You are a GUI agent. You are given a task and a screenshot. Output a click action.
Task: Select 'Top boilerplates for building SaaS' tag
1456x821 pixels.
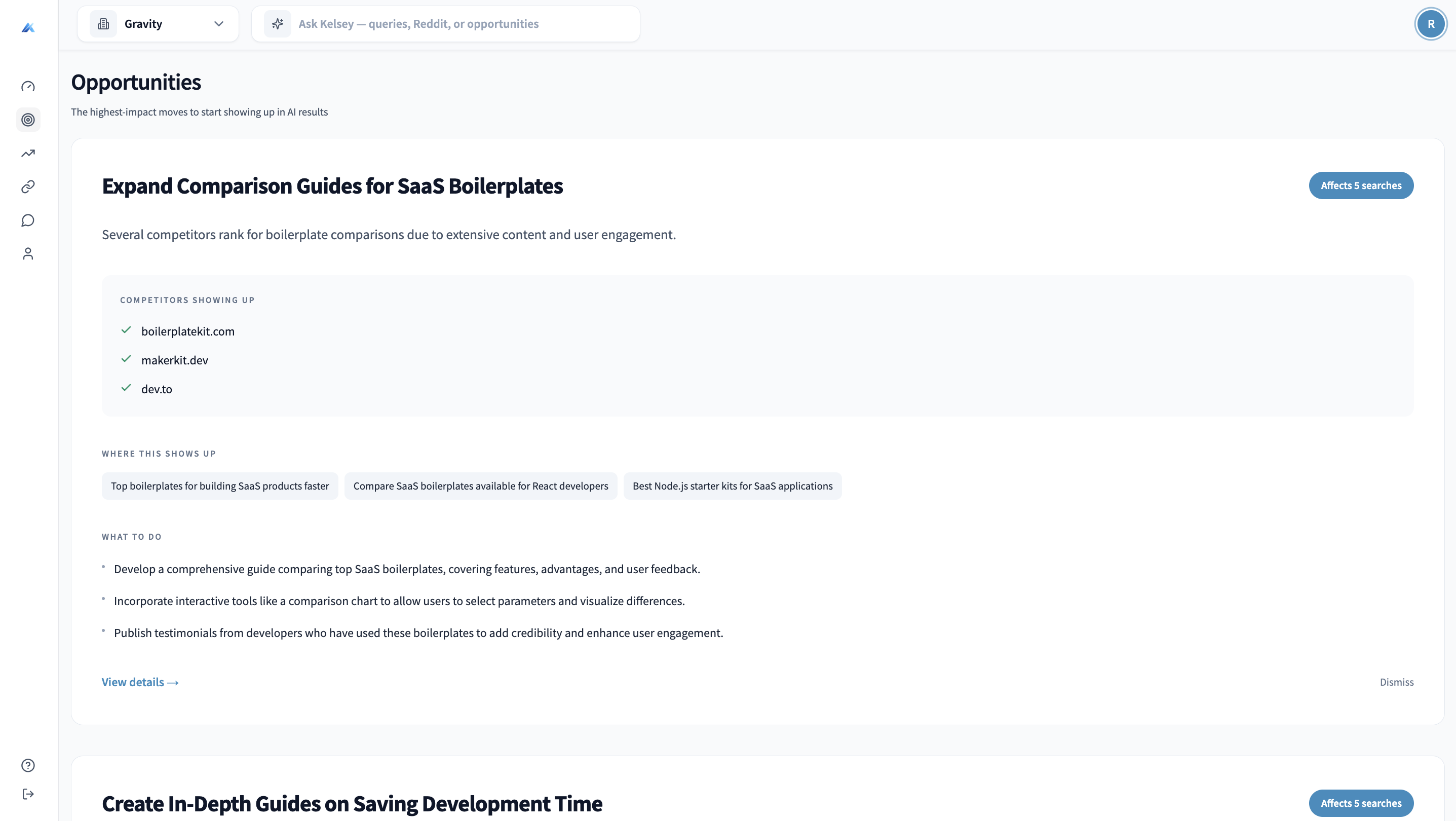pyautogui.click(x=220, y=486)
